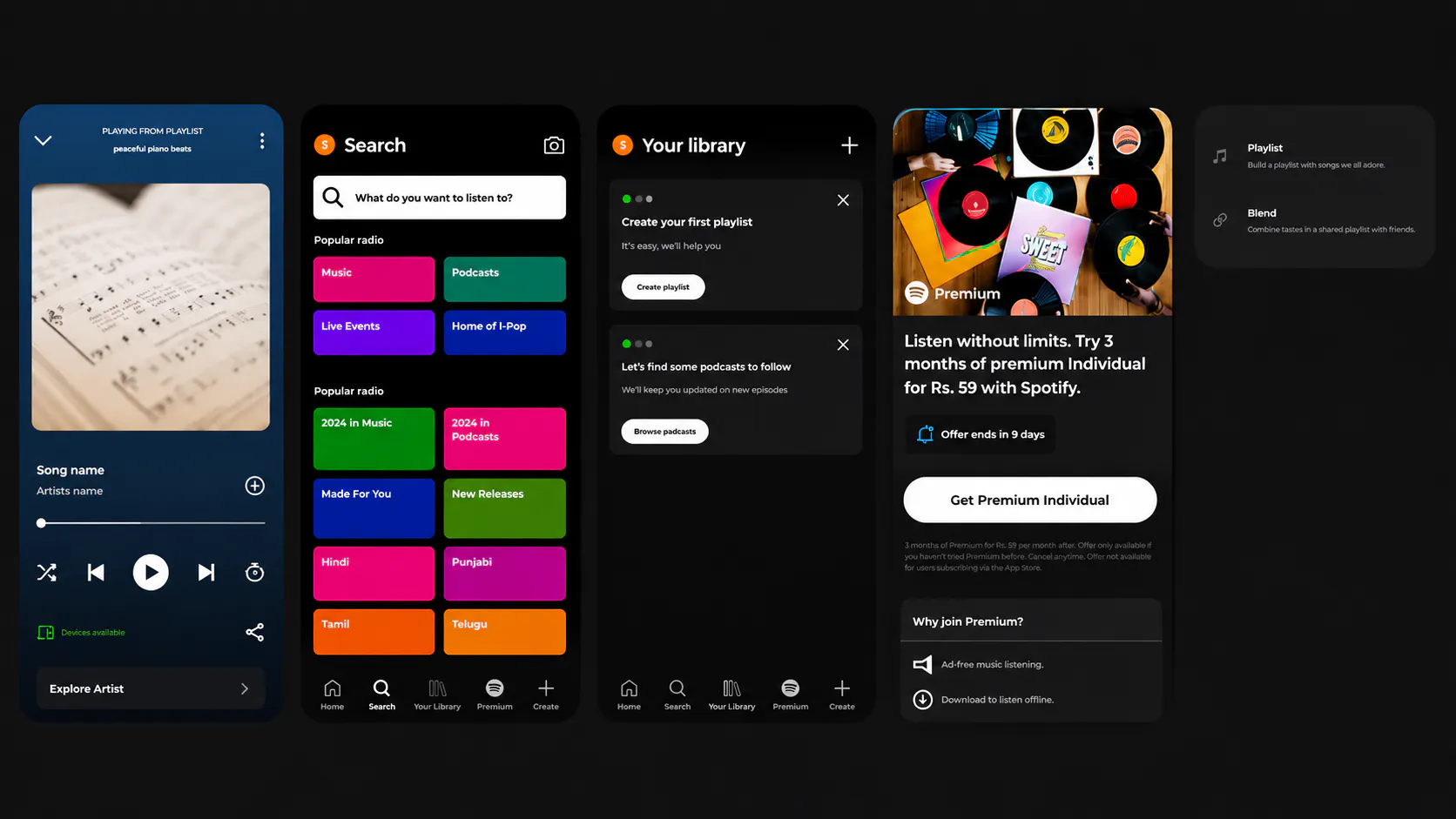Viewport: 1456px width, 819px height.
Task: Open Premium tab on Search screen
Action: 495,695
